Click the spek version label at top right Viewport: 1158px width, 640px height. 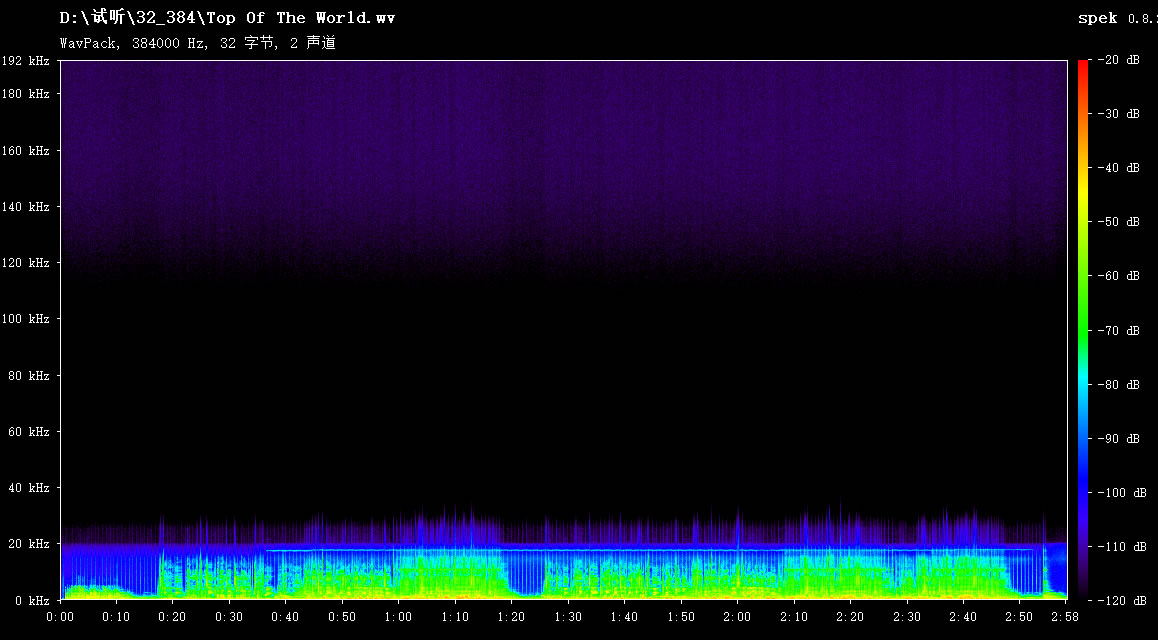[1116, 18]
